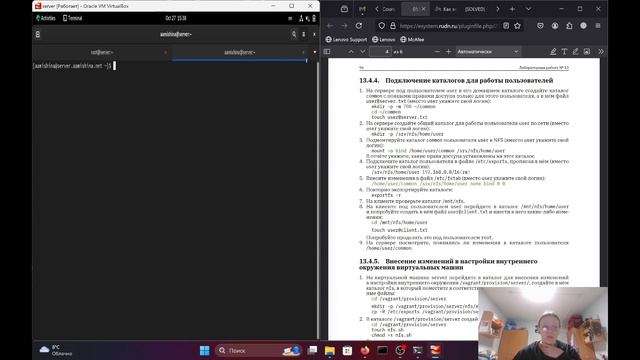Close the terminal window with header X
Viewport: 640px width, 360px height.
314,34
